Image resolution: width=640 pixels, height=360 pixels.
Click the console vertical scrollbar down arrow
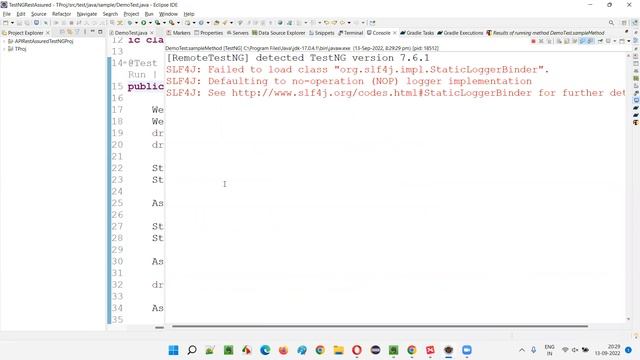[x=629, y=319]
